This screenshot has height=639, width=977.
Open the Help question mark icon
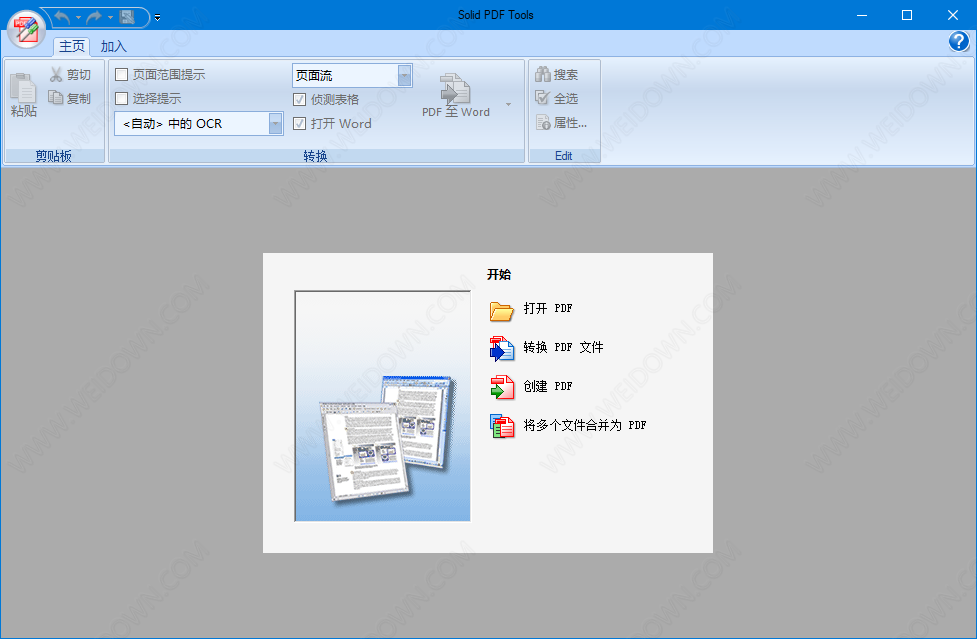(x=958, y=42)
